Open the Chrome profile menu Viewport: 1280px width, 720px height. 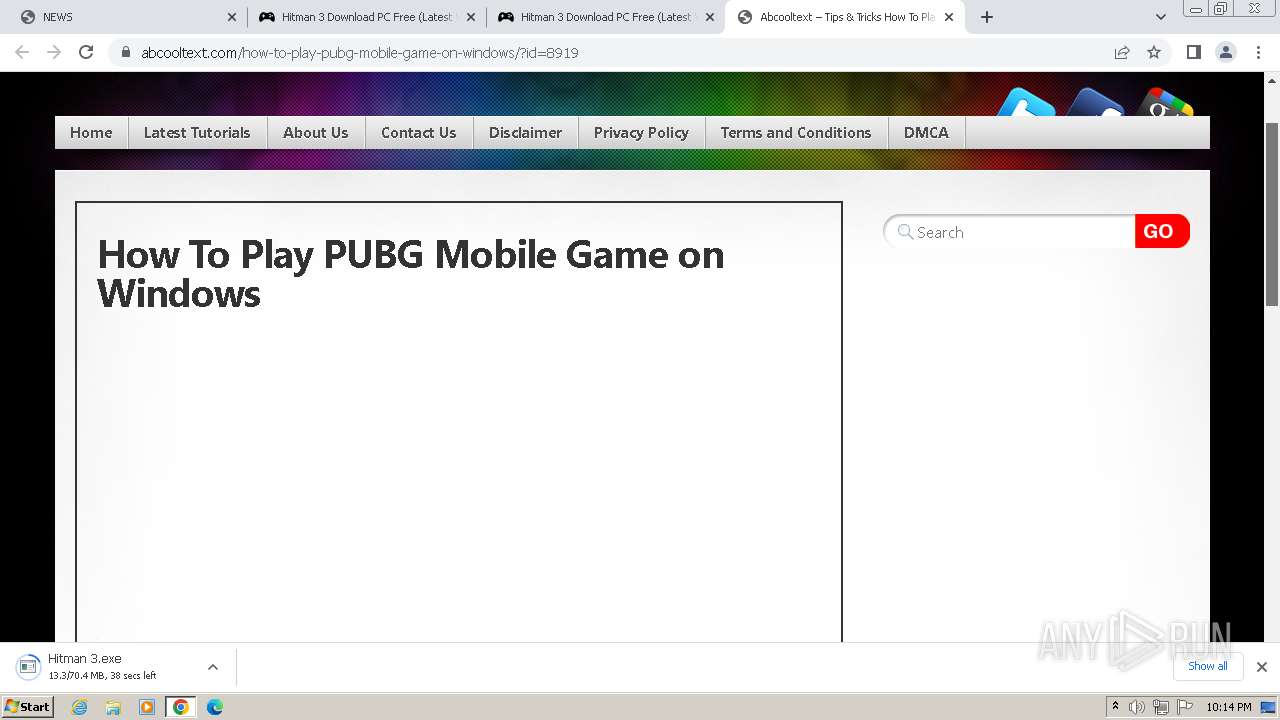[x=1225, y=52]
